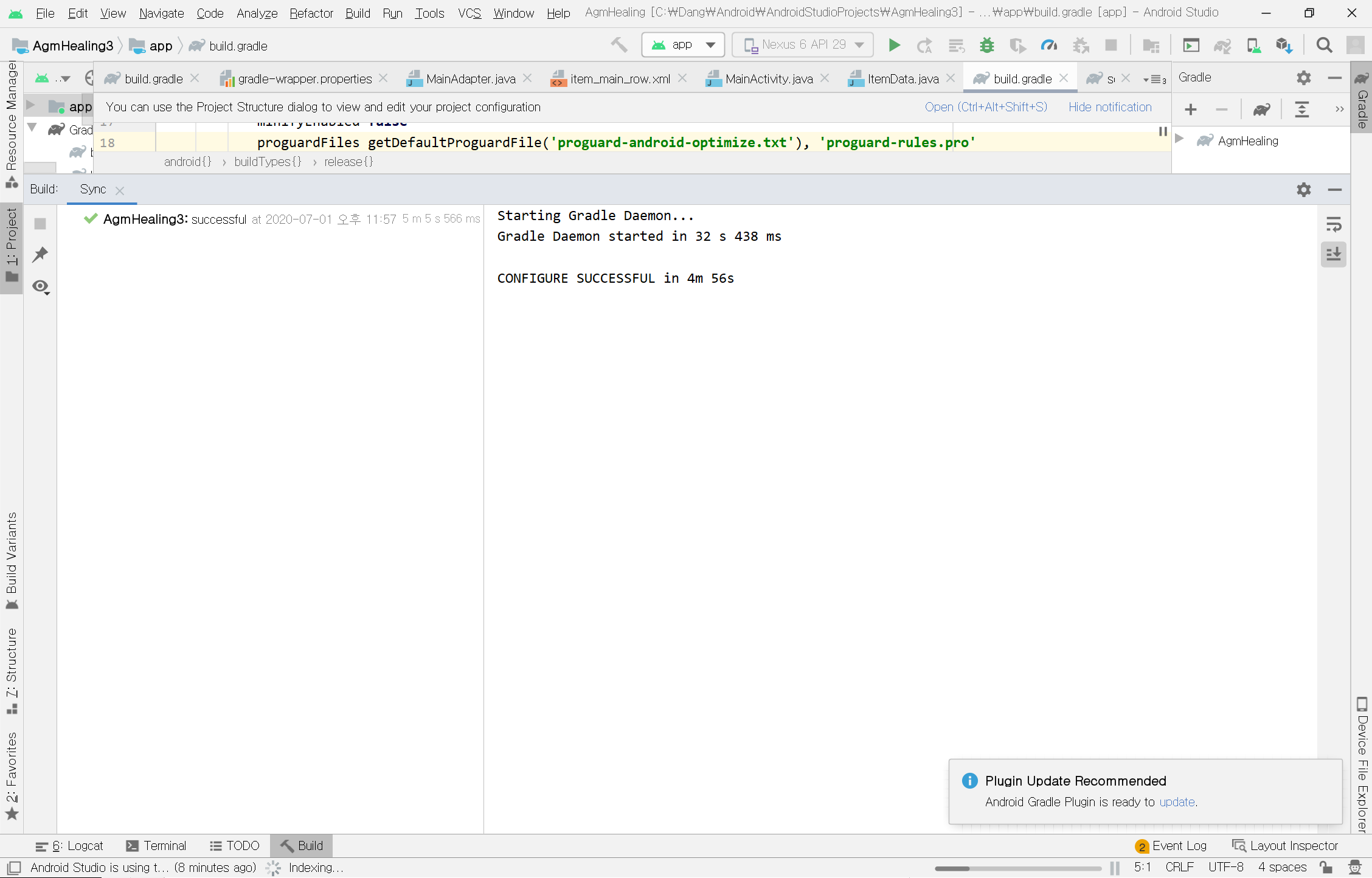Image resolution: width=1372 pixels, height=878 pixels.
Task: Open the app run configuration dropdown
Action: coord(683,45)
